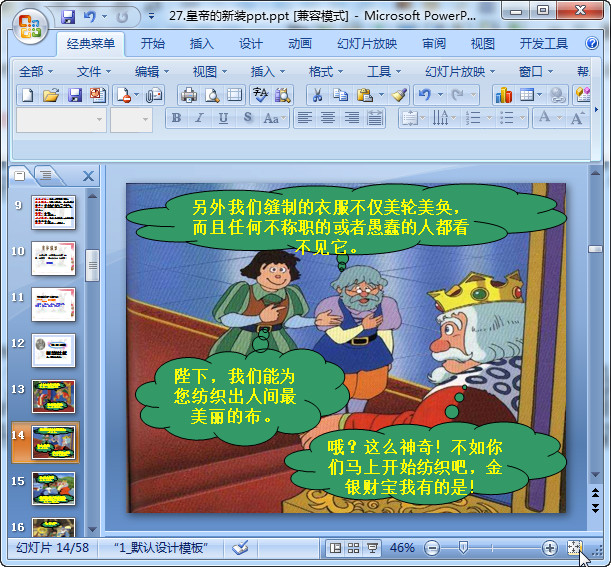Center align text
The width and height of the screenshot is (611, 567).
pyautogui.click(x=328, y=118)
